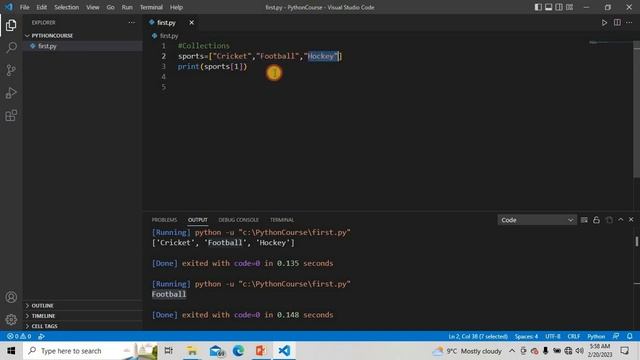This screenshot has height=360, width=640.
Task: Expand the CELL TAGS section
Action: click(82, 326)
